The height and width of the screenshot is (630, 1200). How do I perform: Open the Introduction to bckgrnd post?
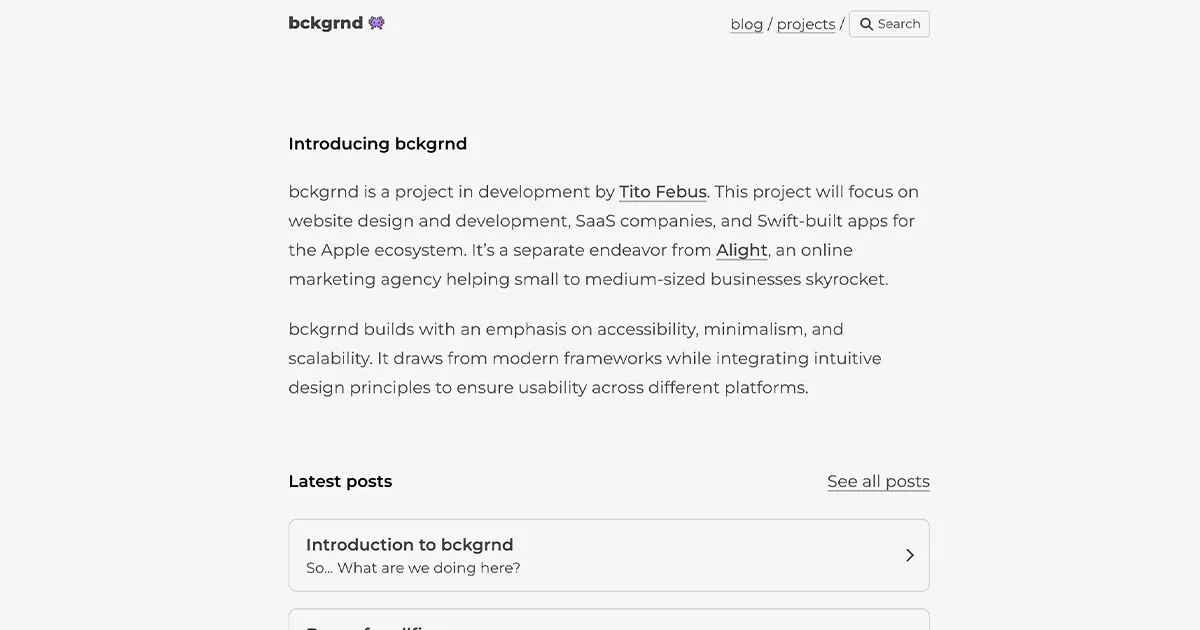point(609,555)
